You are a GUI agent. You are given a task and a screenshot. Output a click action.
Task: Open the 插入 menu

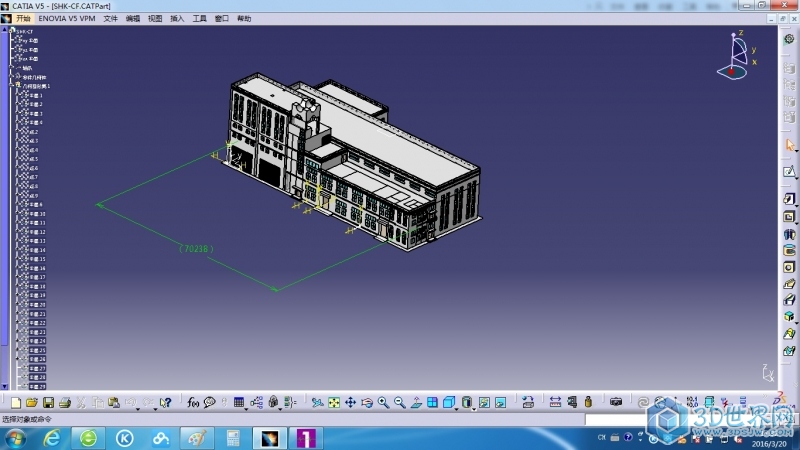(177, 18)
